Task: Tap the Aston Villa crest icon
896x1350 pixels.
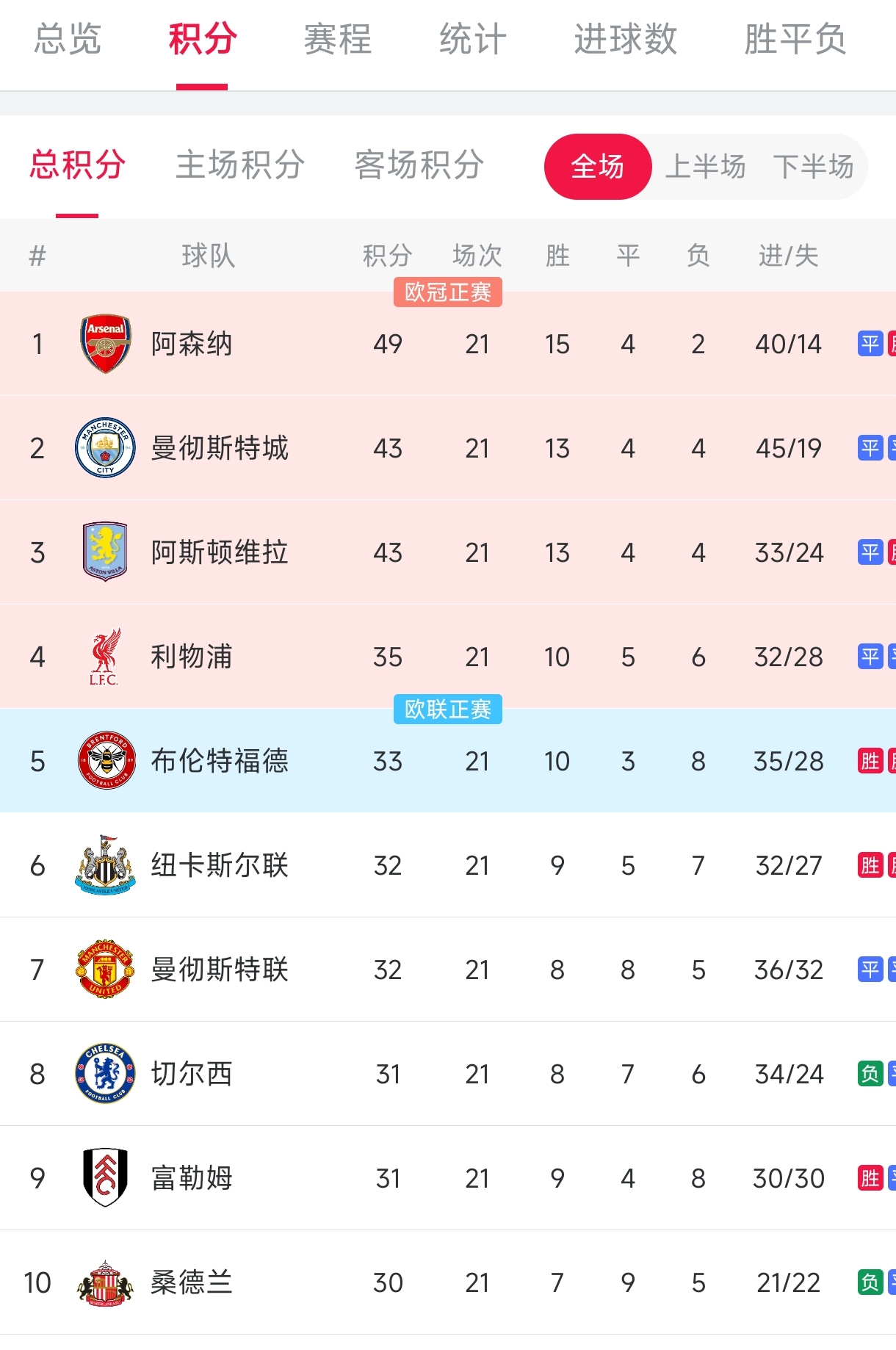Action: click(x=105, y=552)
